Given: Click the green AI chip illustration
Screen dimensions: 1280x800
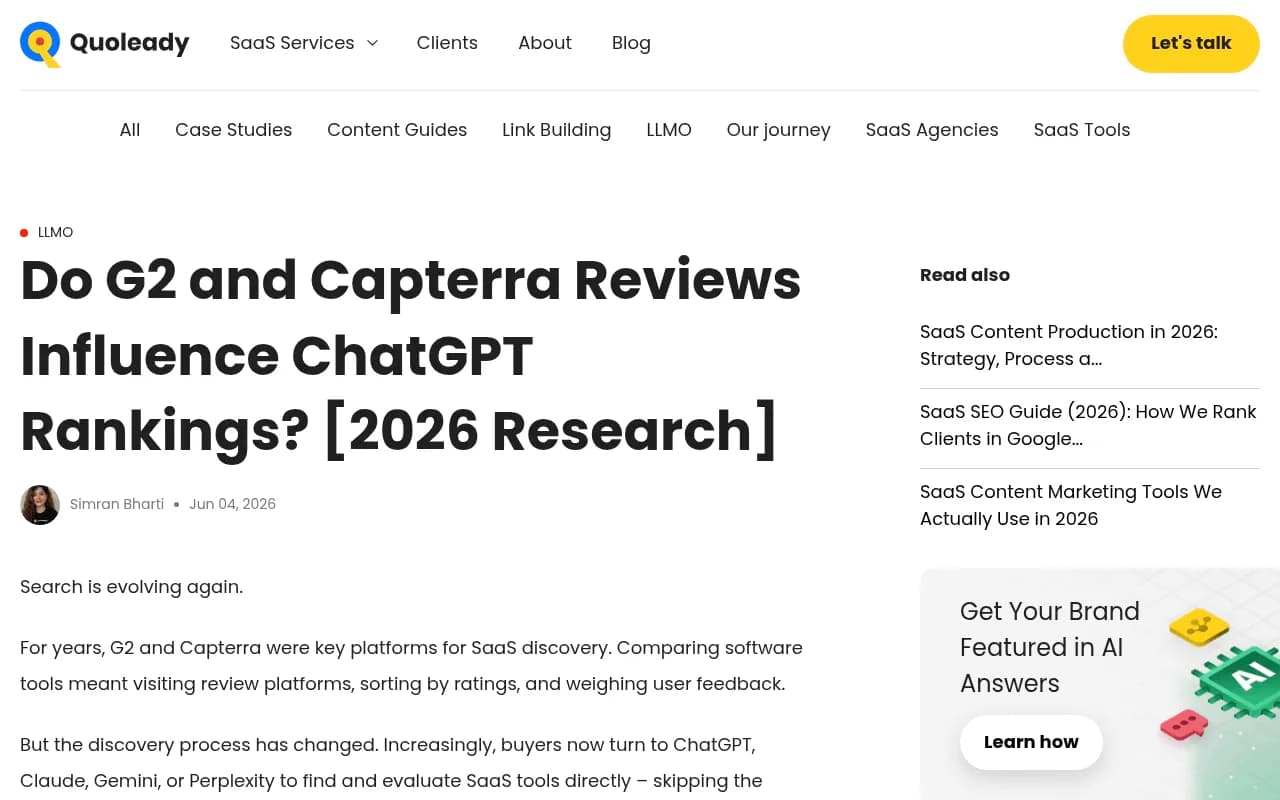Looking at the screenshot, I should [x=1238, y=681].
